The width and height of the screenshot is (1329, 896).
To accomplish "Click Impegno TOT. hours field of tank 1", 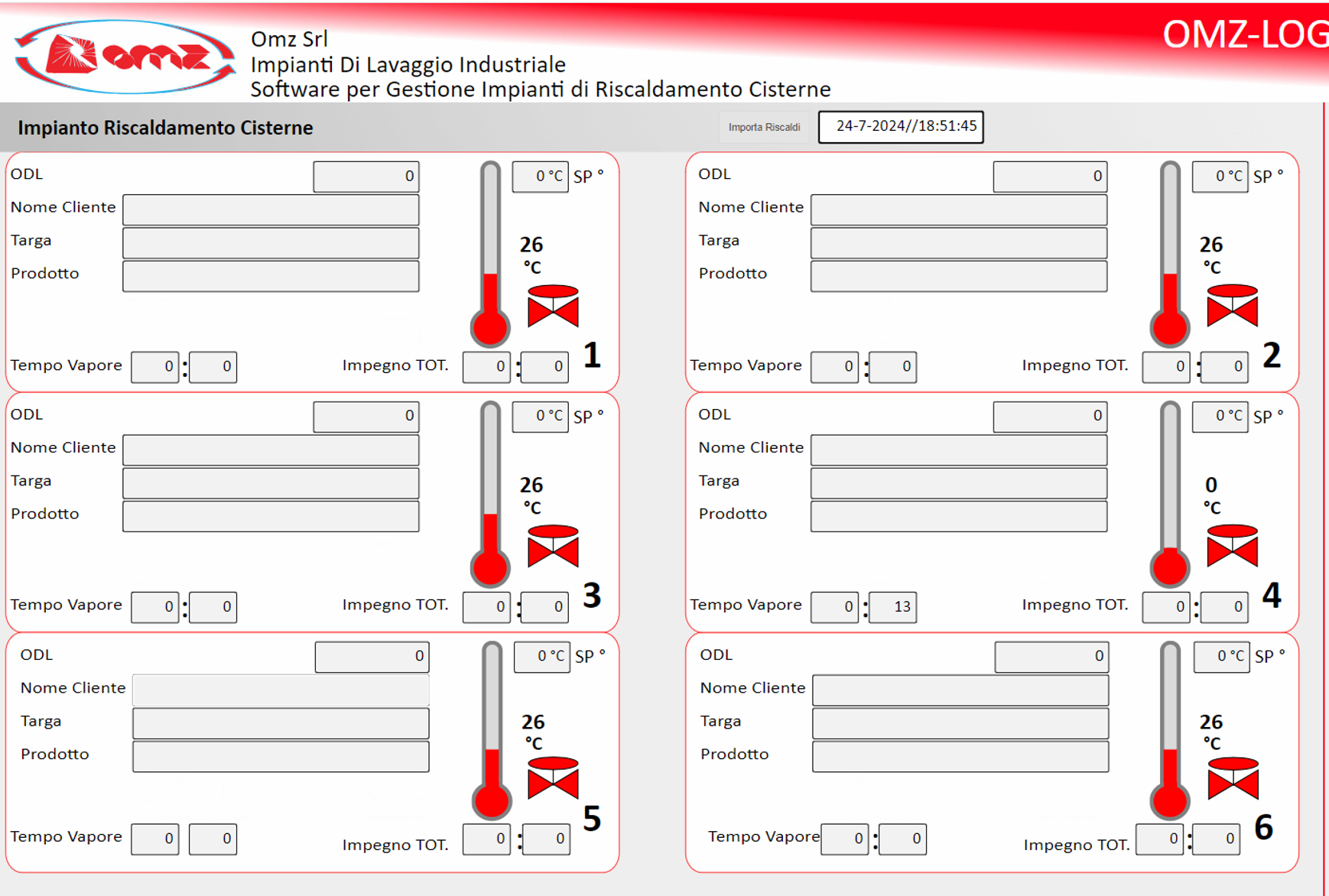I will [486, 367].
